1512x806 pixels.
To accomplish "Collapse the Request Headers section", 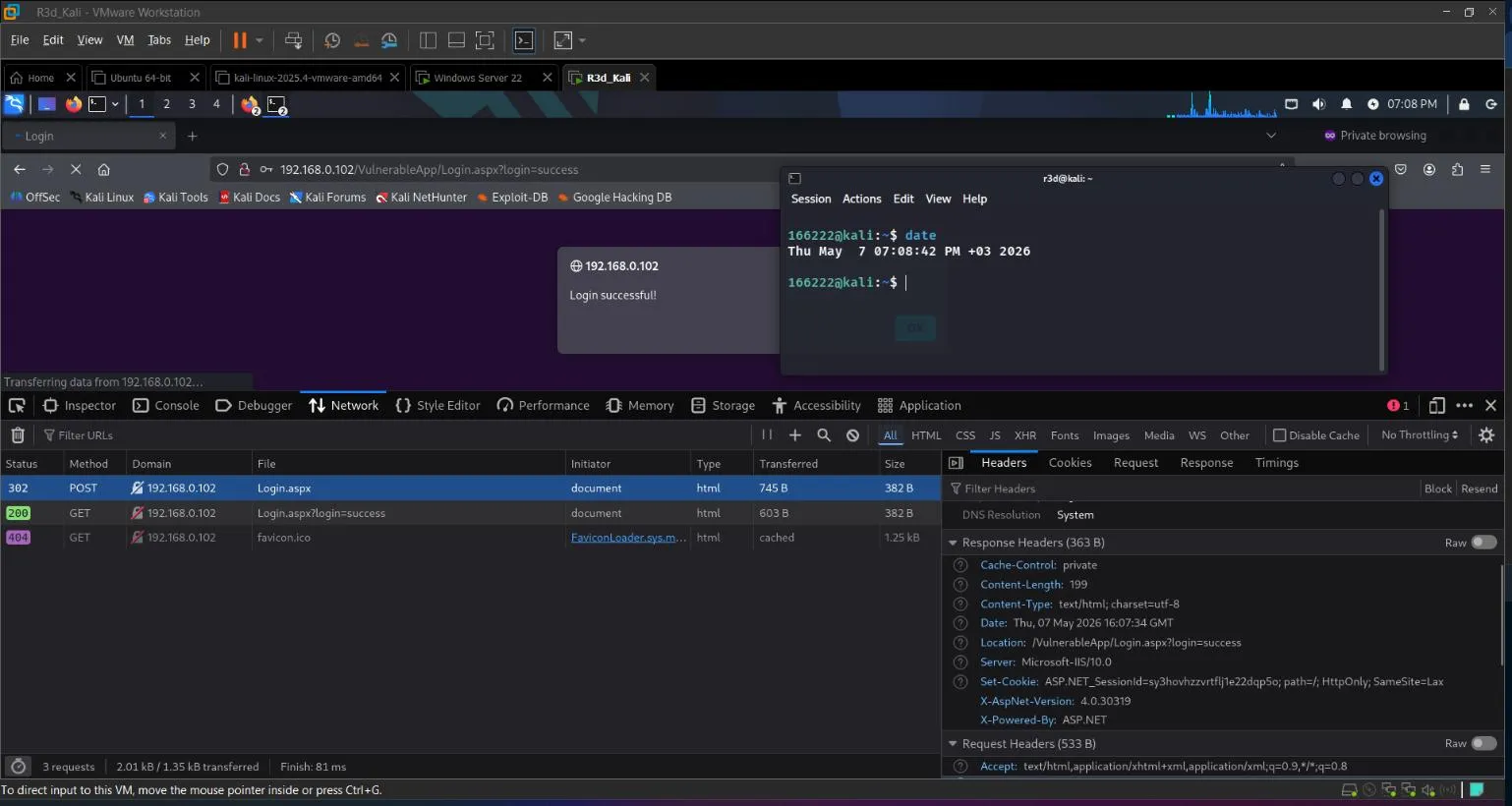I will (952, 744).
